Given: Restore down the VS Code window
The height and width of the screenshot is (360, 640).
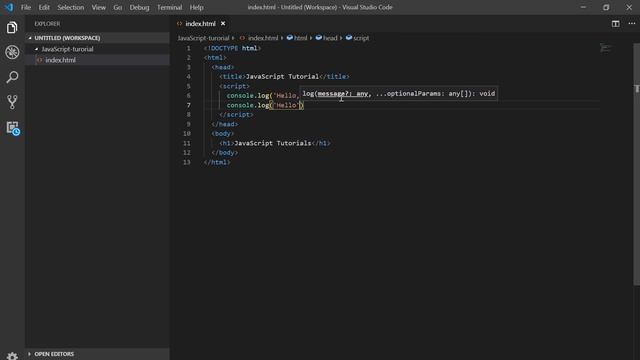Looking at the screenshot, I should click(606, 7).
